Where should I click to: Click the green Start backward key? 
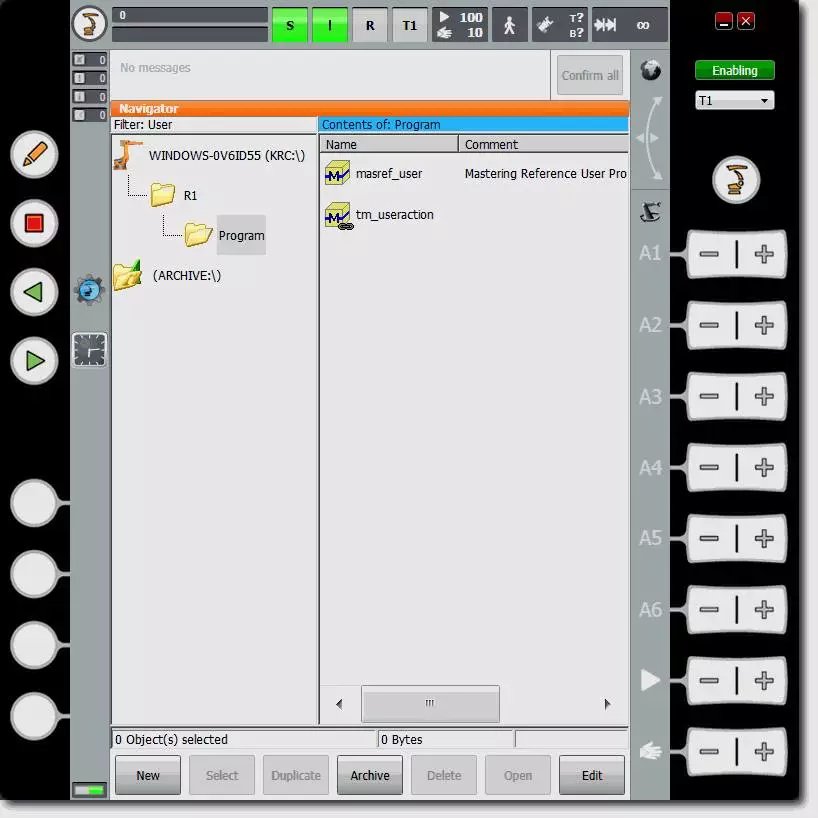[34, 293]
